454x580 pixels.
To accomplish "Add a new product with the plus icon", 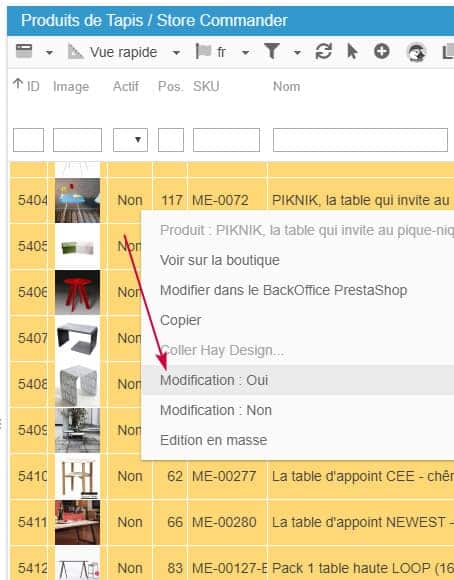I will [x=381, y=51].
